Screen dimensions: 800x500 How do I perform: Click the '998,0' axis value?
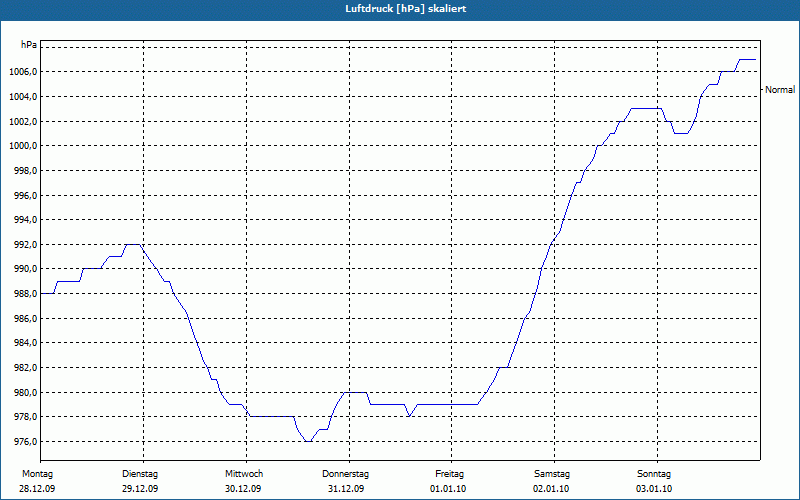25,170
